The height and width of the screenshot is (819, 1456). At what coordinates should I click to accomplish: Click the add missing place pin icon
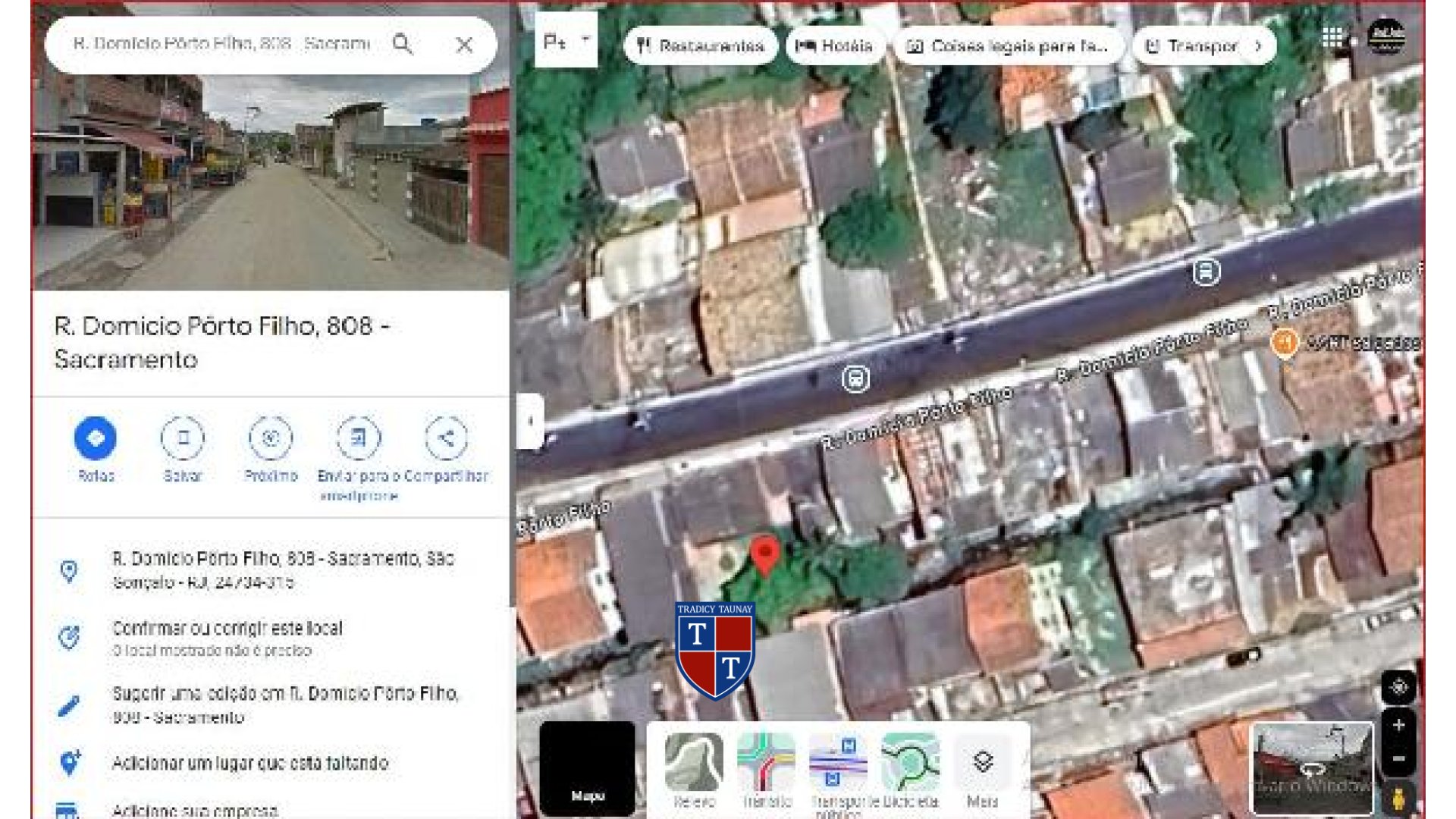[69, 763]
